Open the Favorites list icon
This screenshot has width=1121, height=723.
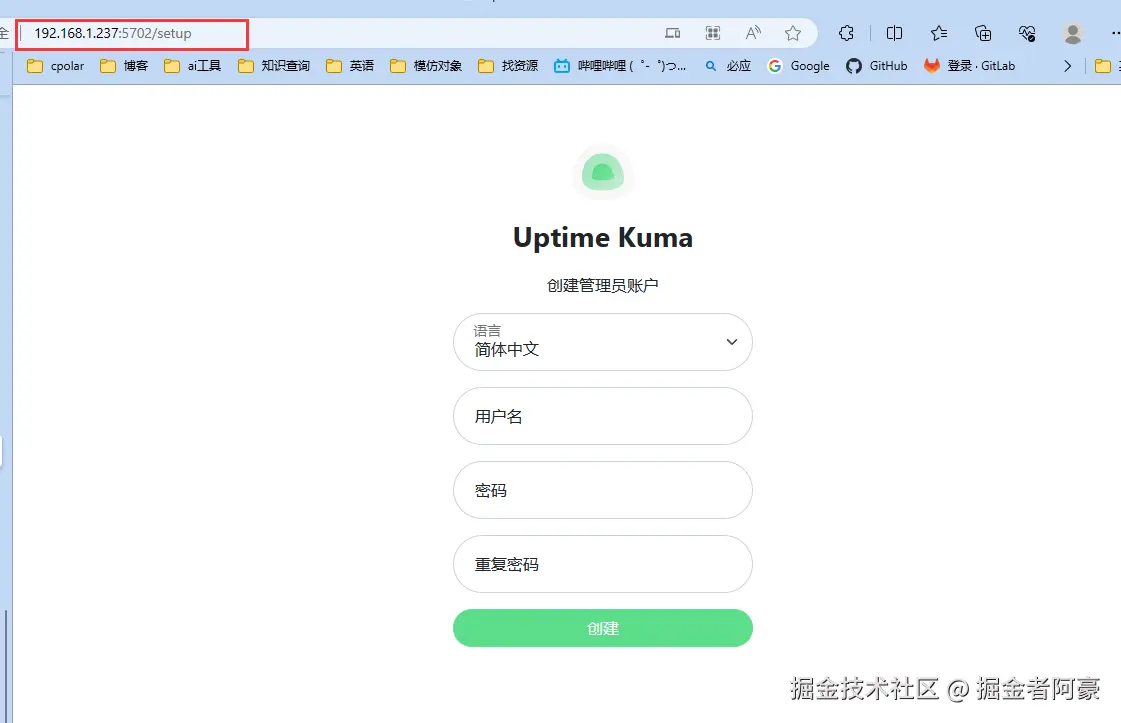939,33
